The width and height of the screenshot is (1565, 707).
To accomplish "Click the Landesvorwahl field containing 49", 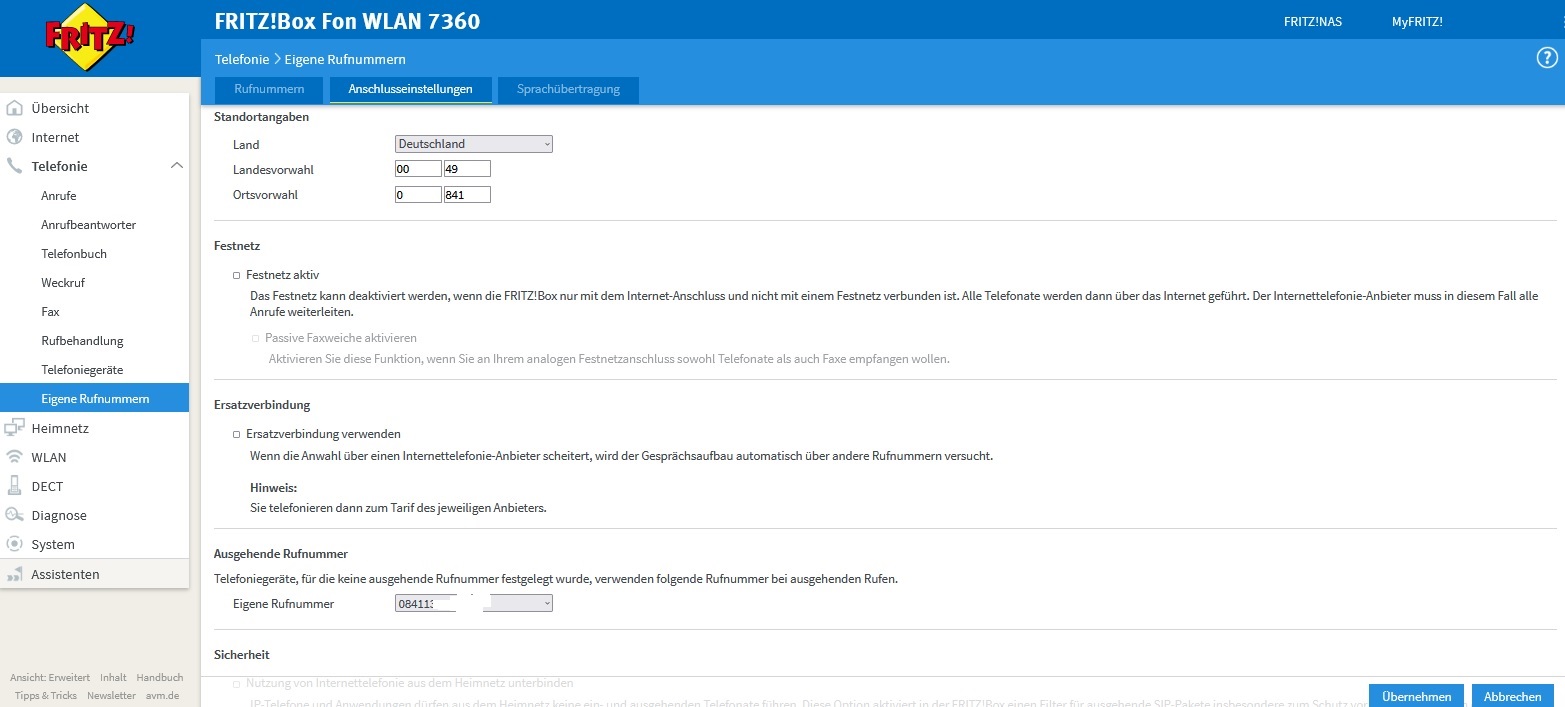I will (467, 169).
